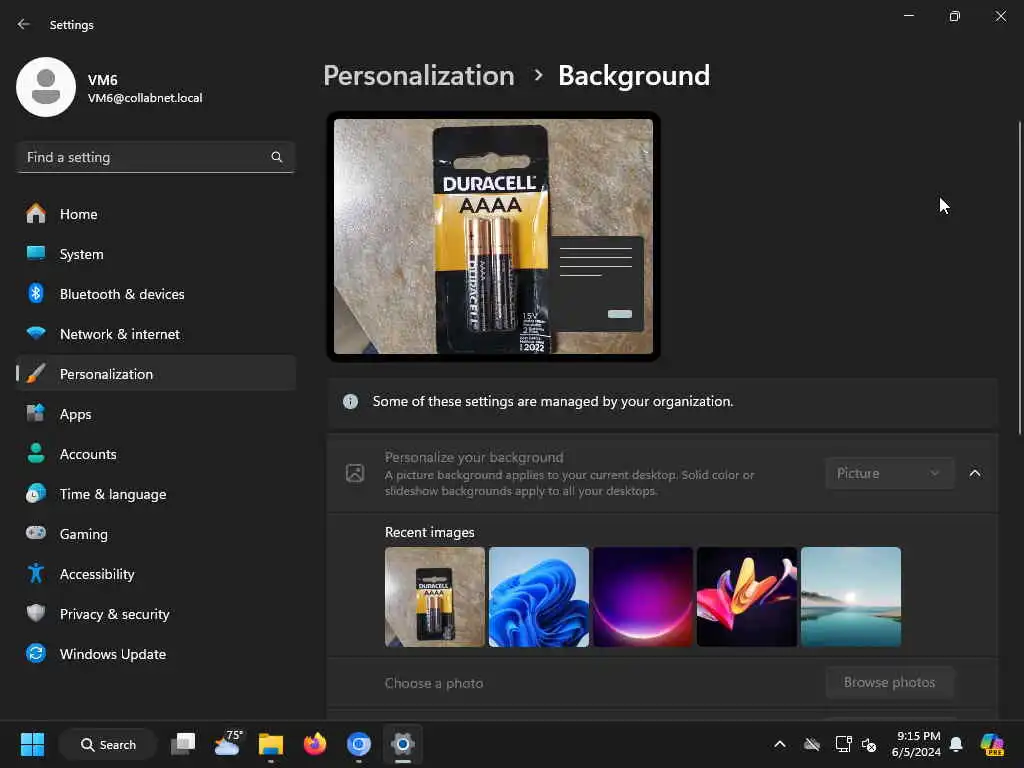This screenshot has height=768, width=1024.
Task: Select the Privacy & security shield icon
Action: coord(36,613)
